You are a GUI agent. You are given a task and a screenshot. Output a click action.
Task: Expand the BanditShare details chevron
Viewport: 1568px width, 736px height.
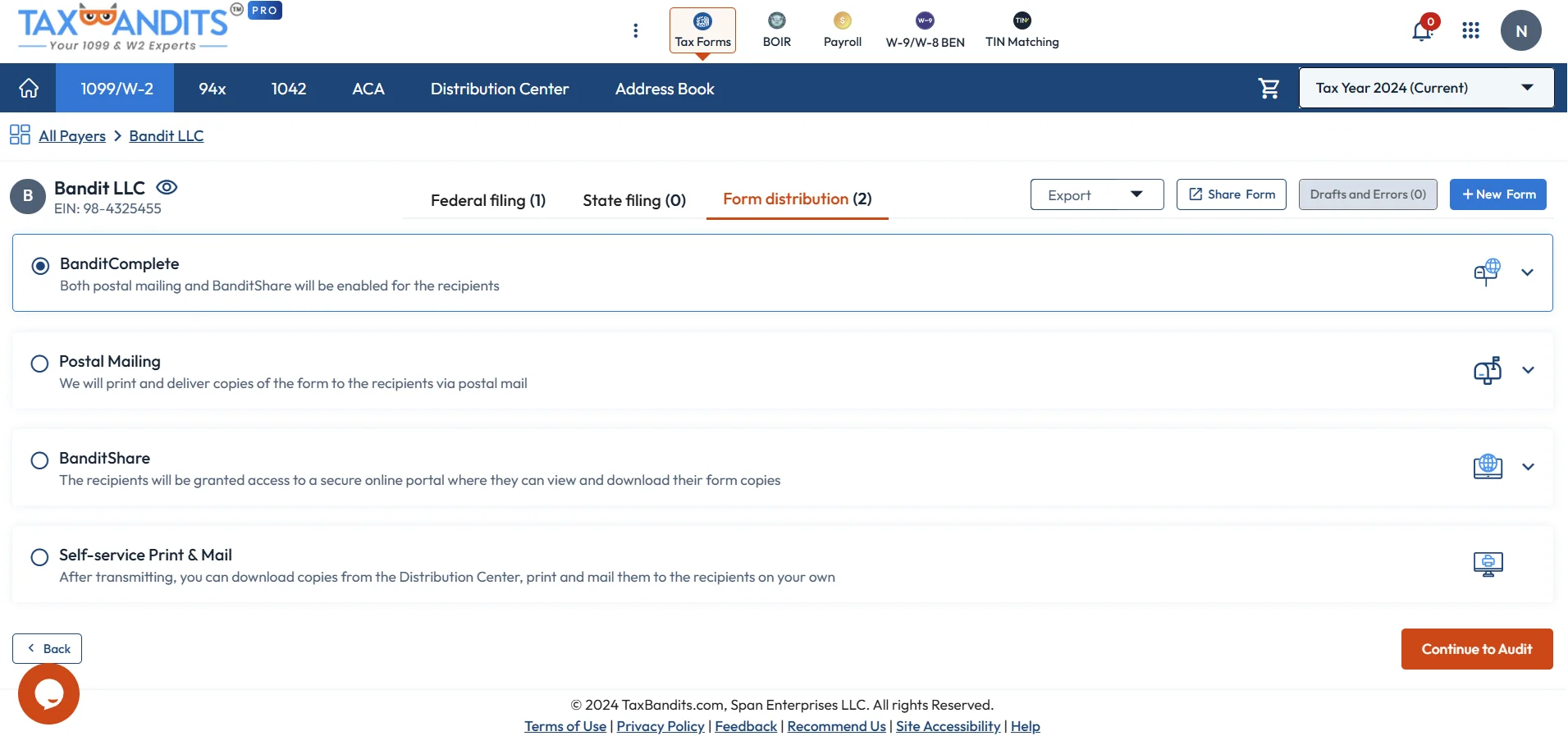[x=1528, y=467]
